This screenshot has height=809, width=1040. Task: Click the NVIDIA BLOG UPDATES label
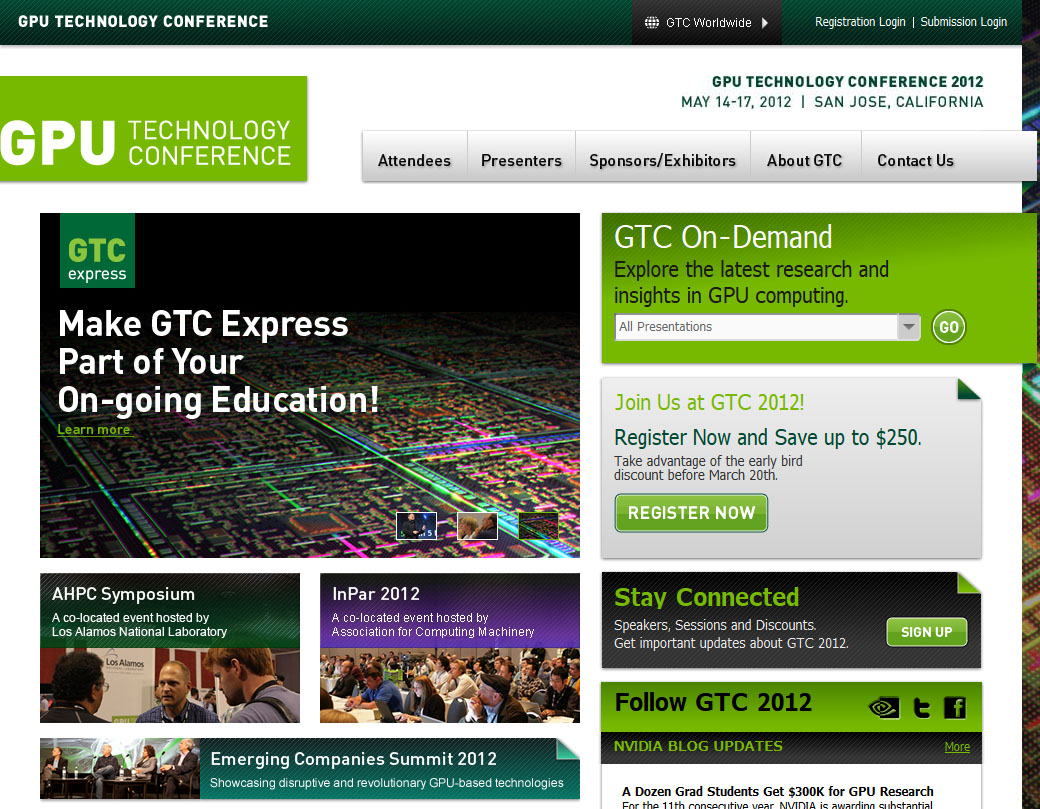coord(698,746)
